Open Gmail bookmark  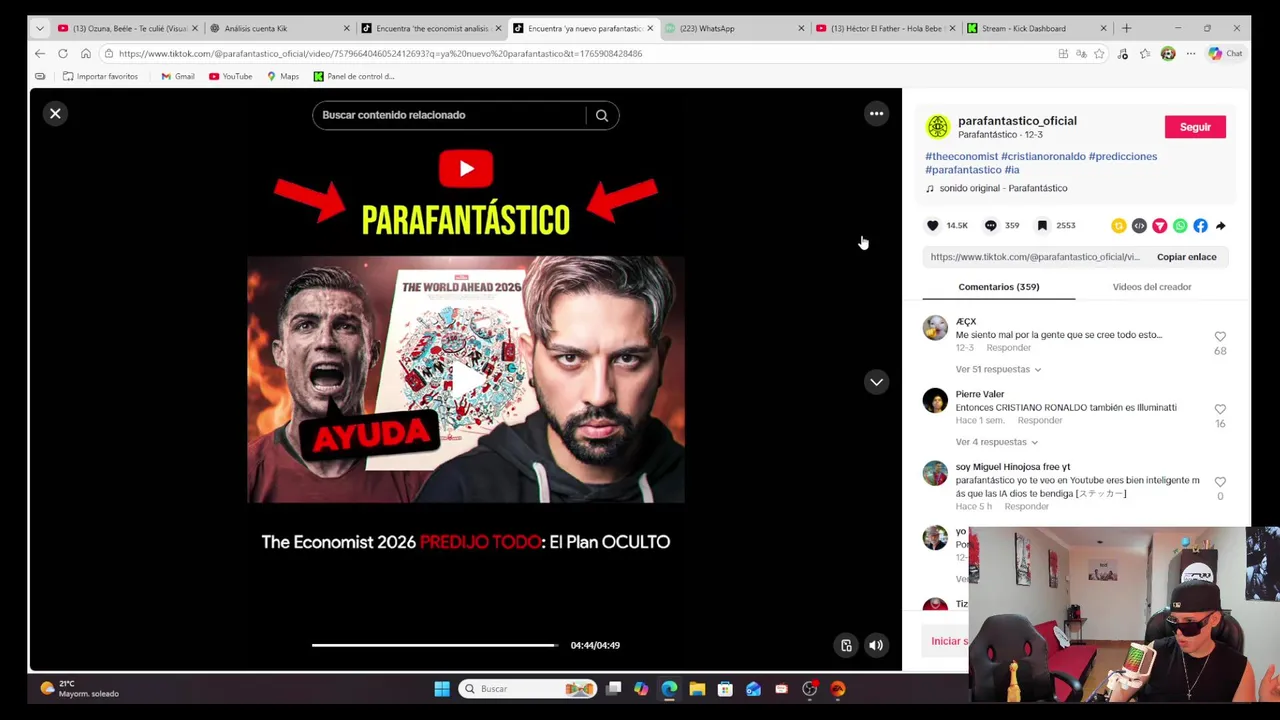coord(177,76)
